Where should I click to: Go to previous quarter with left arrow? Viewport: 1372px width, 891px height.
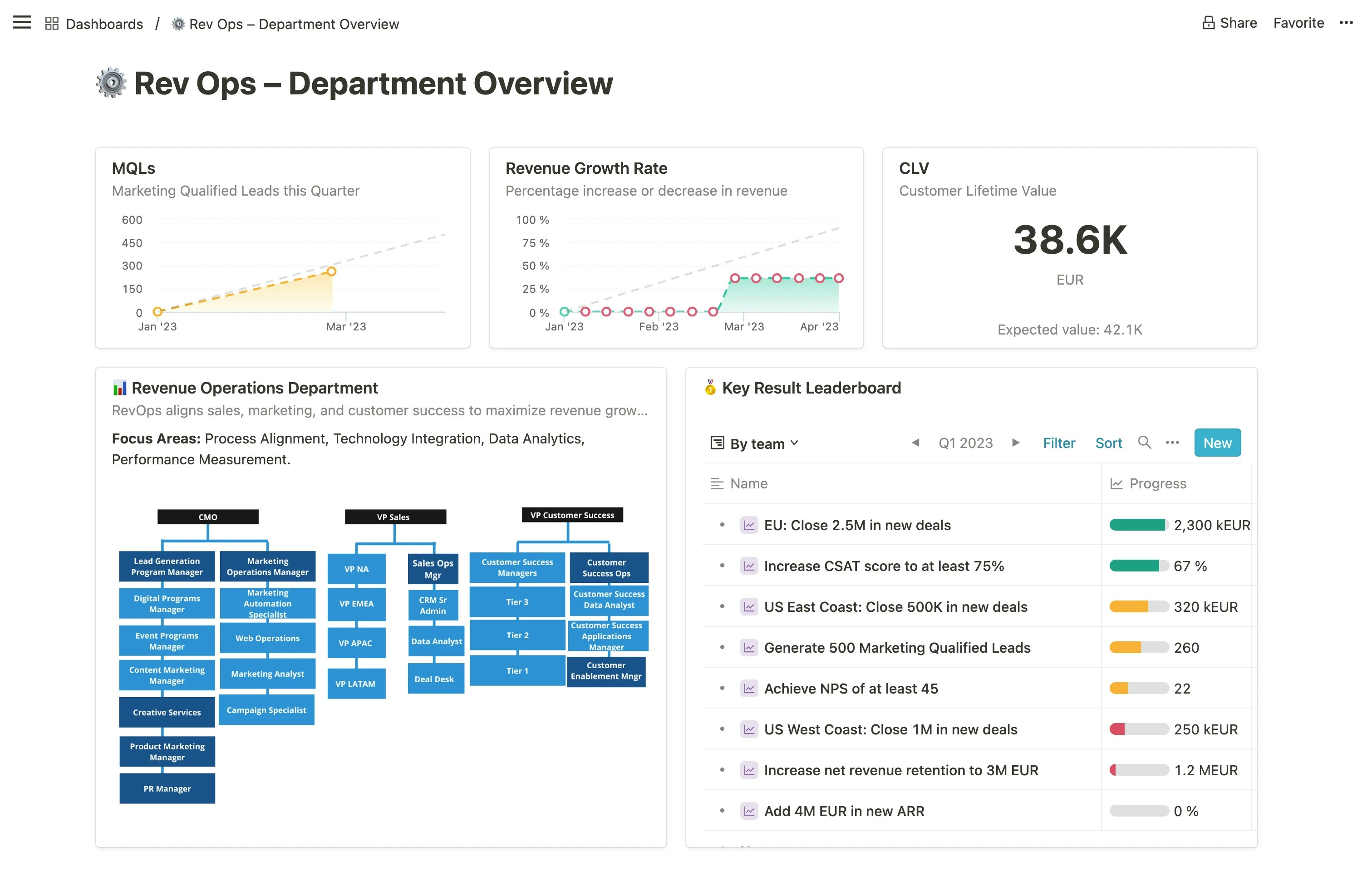click(915, 443)
